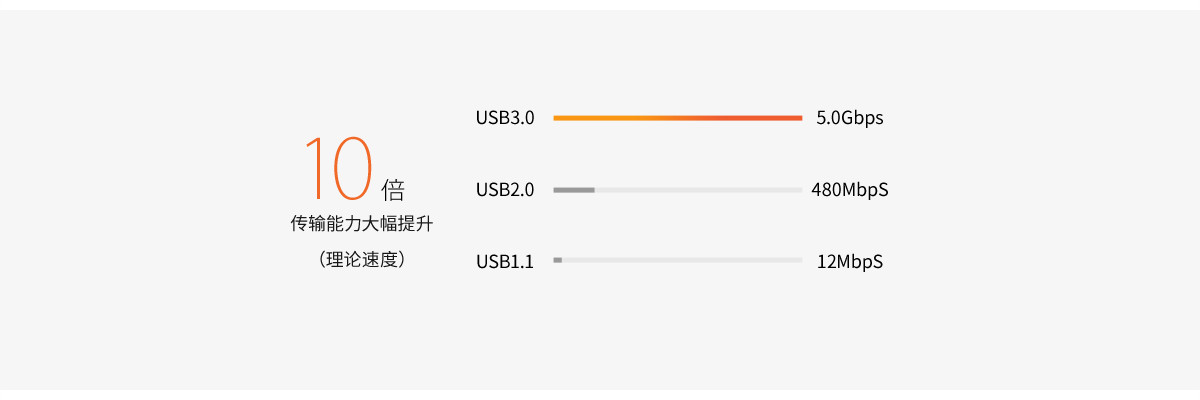Click the 5.0Gbps speed value
Screen dimensions: 1200x400
(850, 118)
